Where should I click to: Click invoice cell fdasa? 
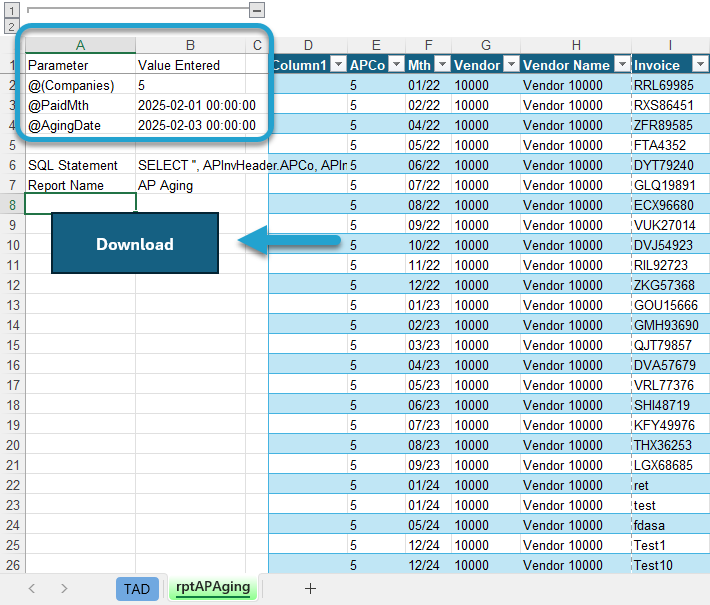coord(670,525)
